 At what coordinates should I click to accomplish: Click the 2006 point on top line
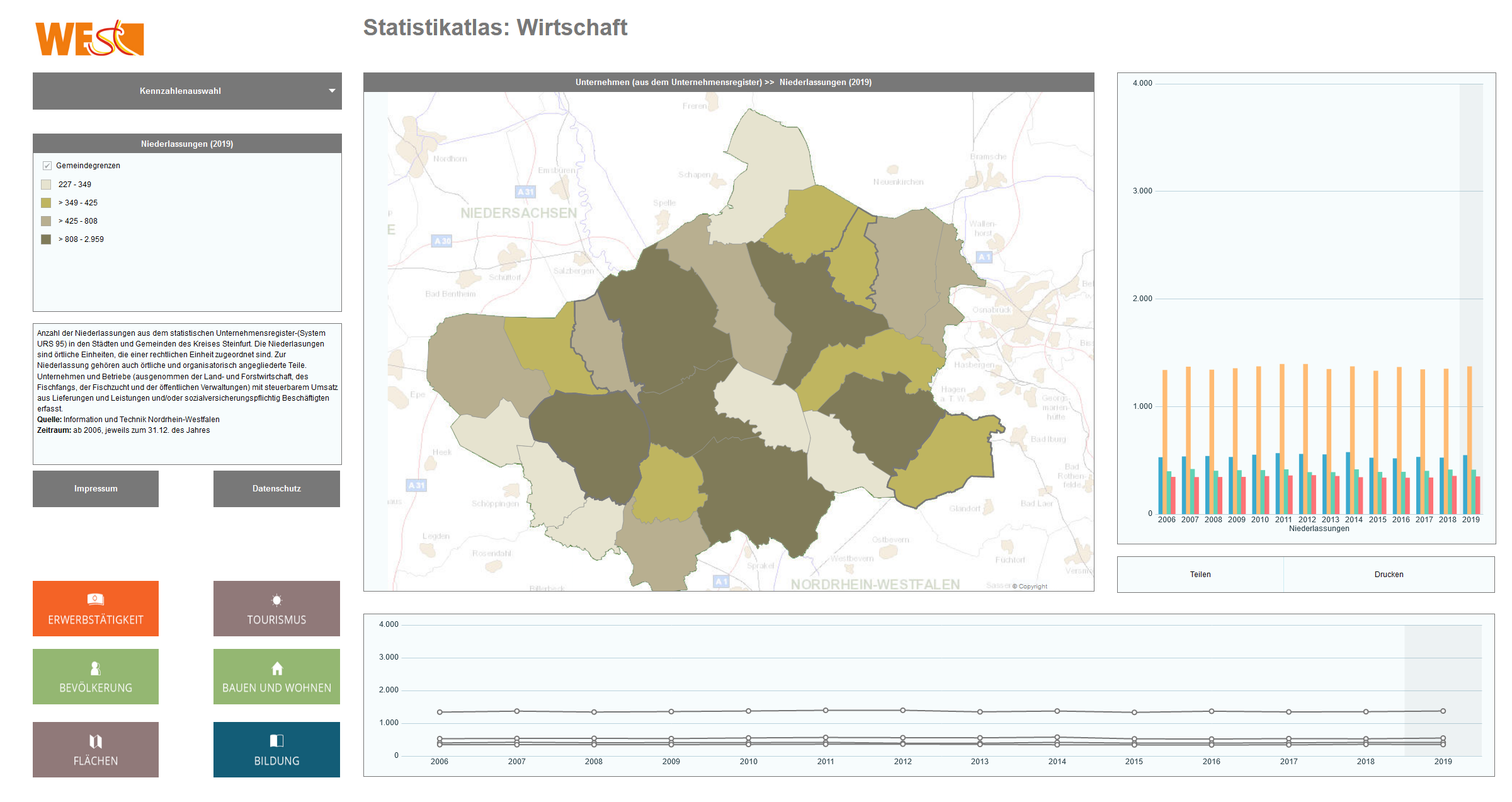tap(440, 712)
